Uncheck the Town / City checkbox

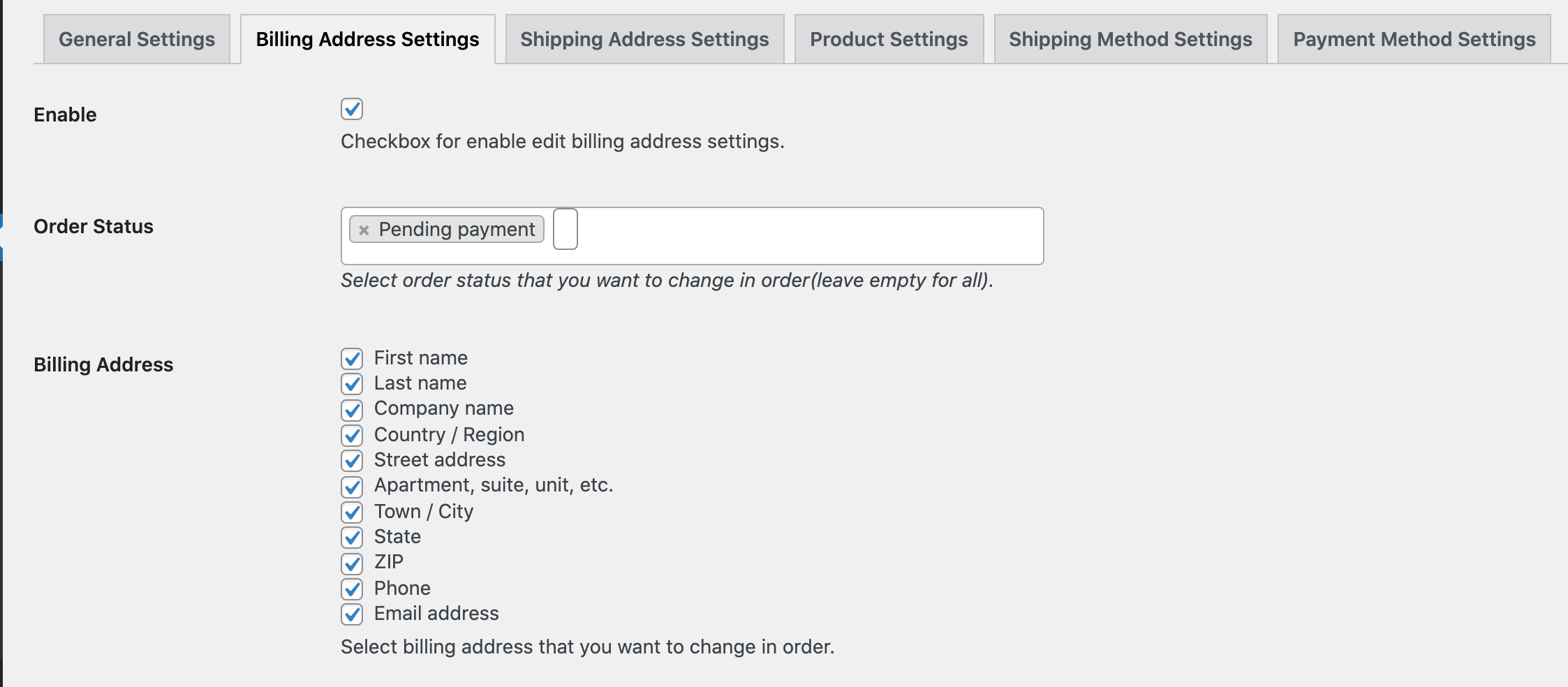(352, 512)
